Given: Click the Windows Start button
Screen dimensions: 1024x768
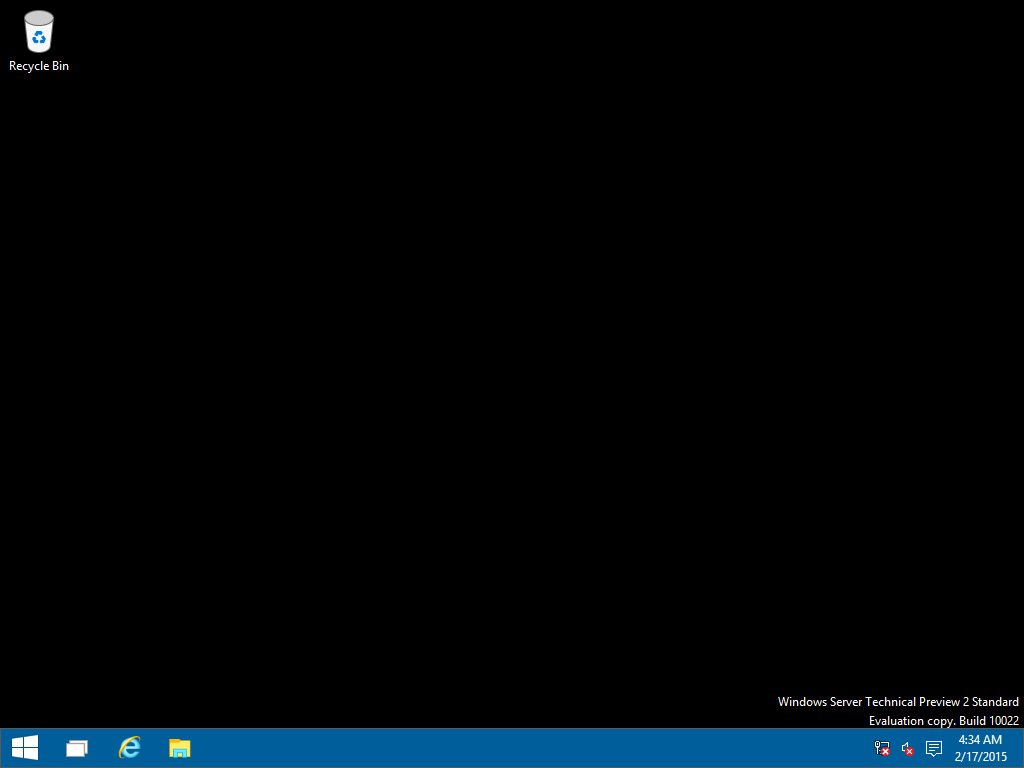Looking at the screenshot, I should 24,747.
